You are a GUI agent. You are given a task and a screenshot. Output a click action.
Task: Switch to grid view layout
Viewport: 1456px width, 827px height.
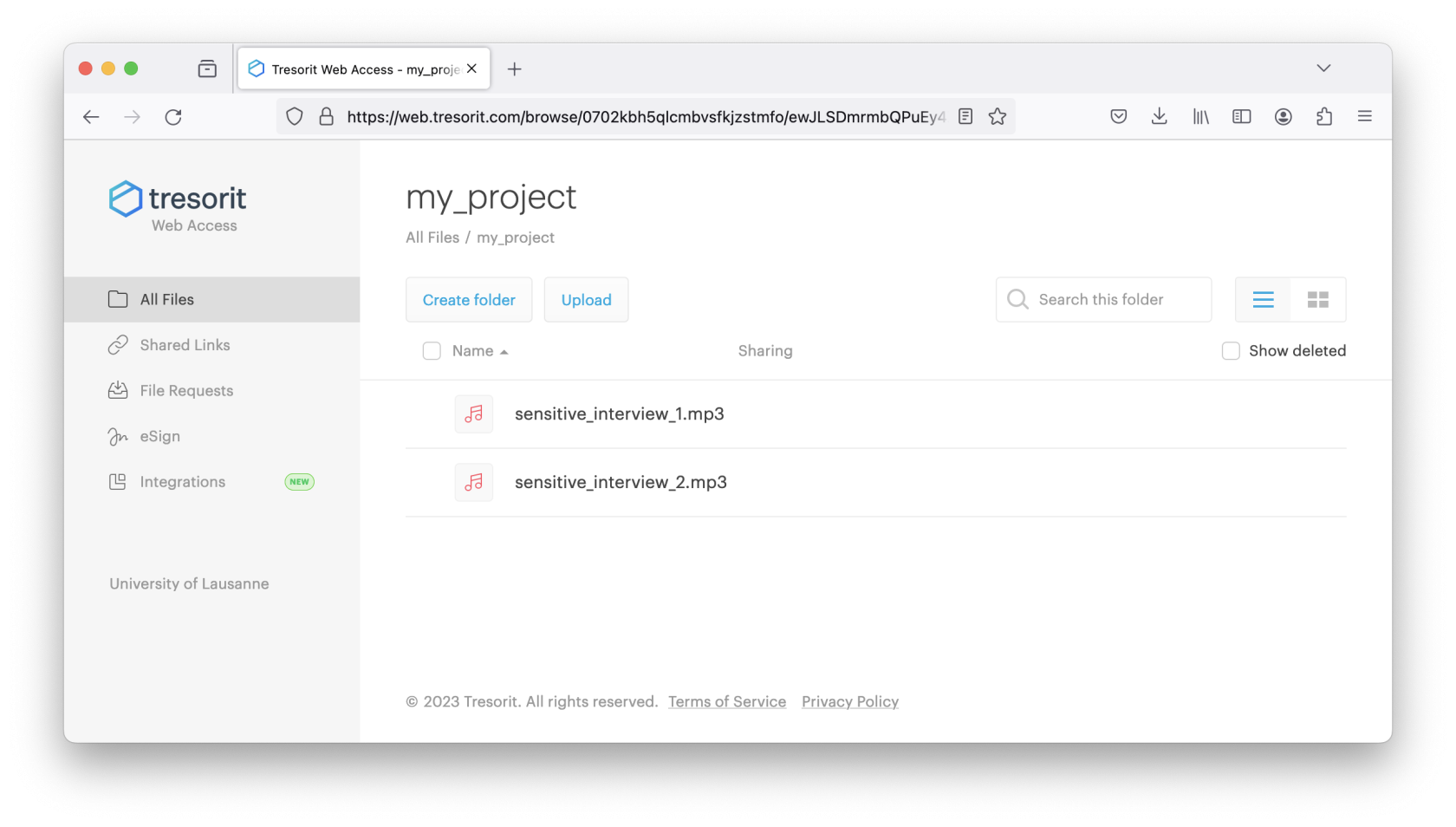[1317, 300]
